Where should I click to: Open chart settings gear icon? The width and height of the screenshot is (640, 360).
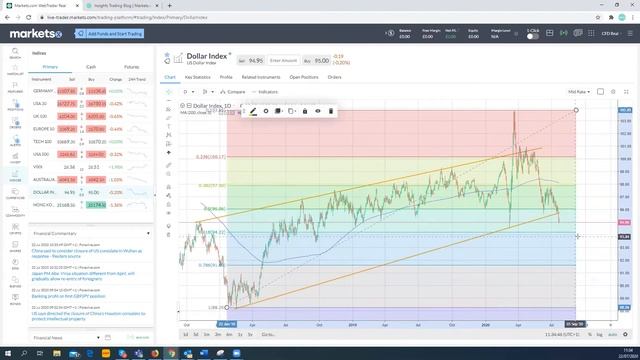tap(613, 92)
